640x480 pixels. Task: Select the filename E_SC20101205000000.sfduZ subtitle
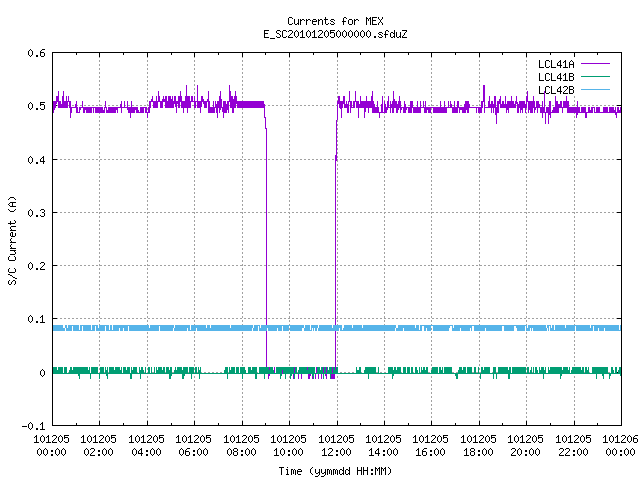335,34
